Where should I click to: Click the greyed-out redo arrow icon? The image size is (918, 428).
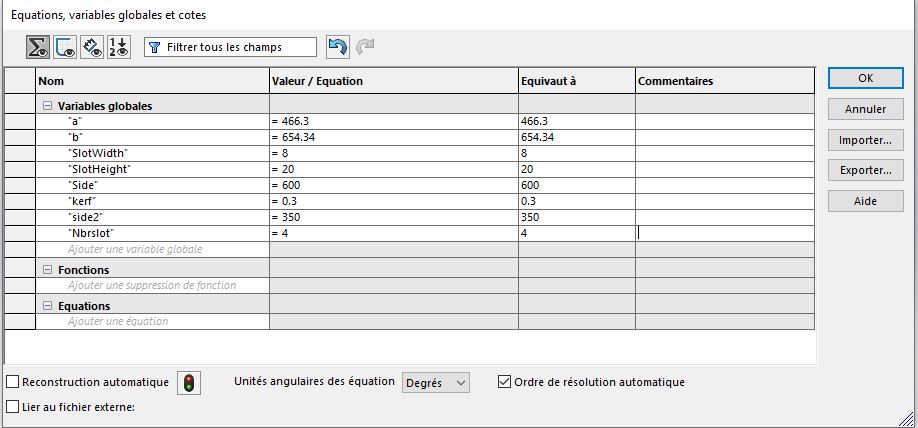pos(365,47)
